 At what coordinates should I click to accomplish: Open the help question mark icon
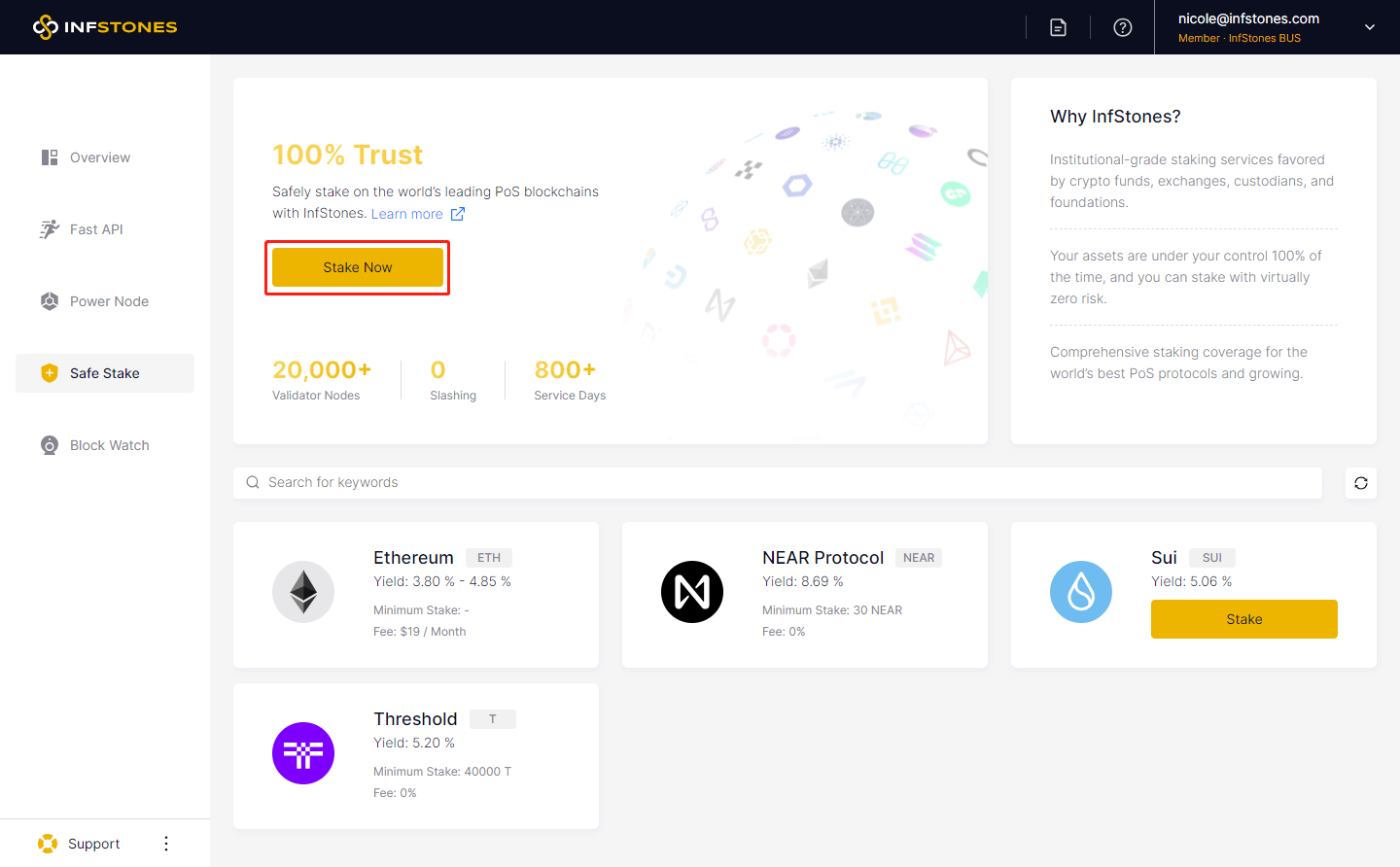point(1123,27)
